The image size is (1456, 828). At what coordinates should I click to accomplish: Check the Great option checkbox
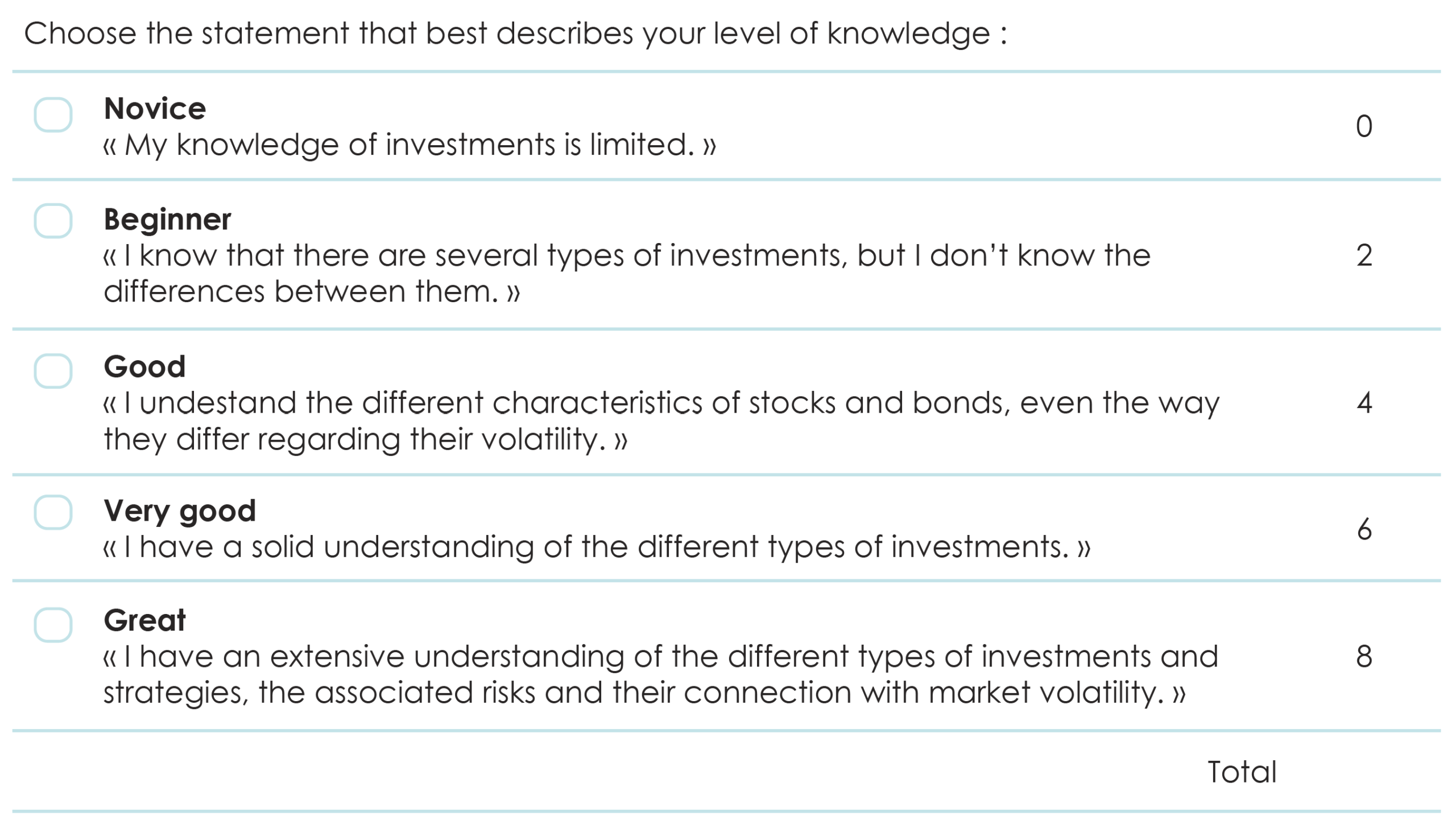(53, 625)
